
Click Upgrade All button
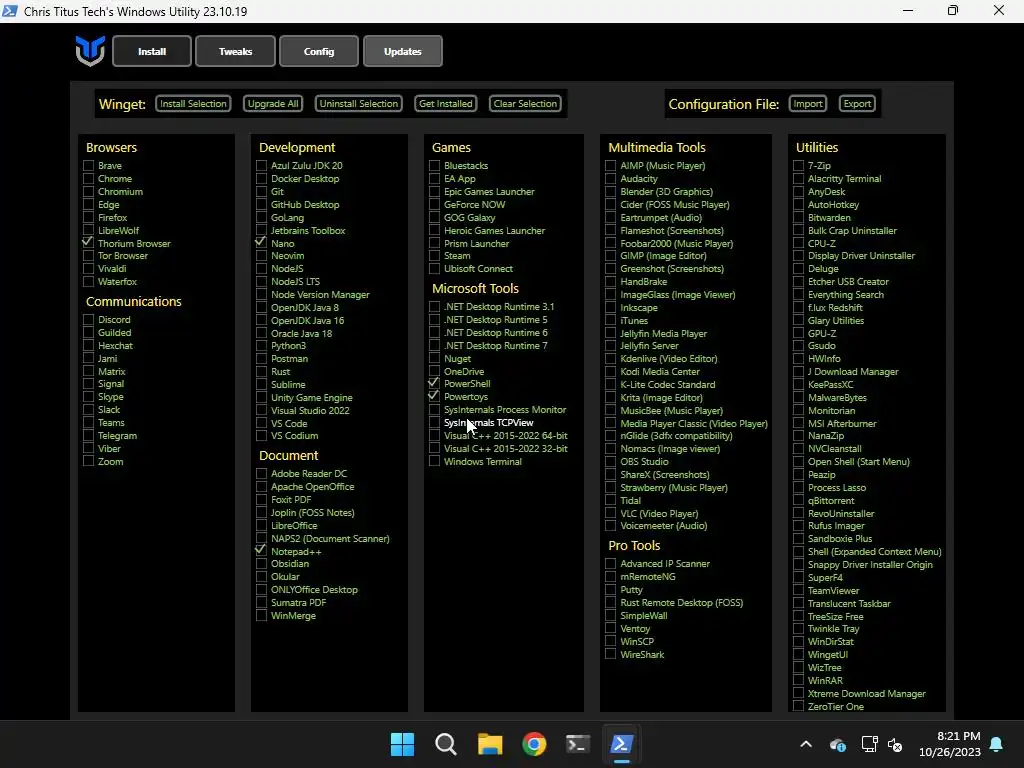point(273,103)
